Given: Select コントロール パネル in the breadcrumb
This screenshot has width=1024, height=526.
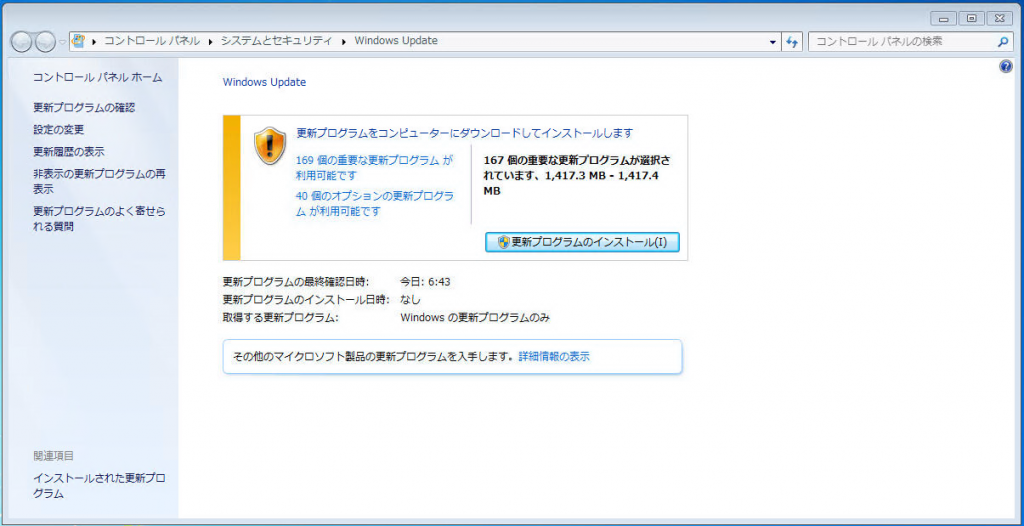Looking at the screenshot, I should point(152,41).
